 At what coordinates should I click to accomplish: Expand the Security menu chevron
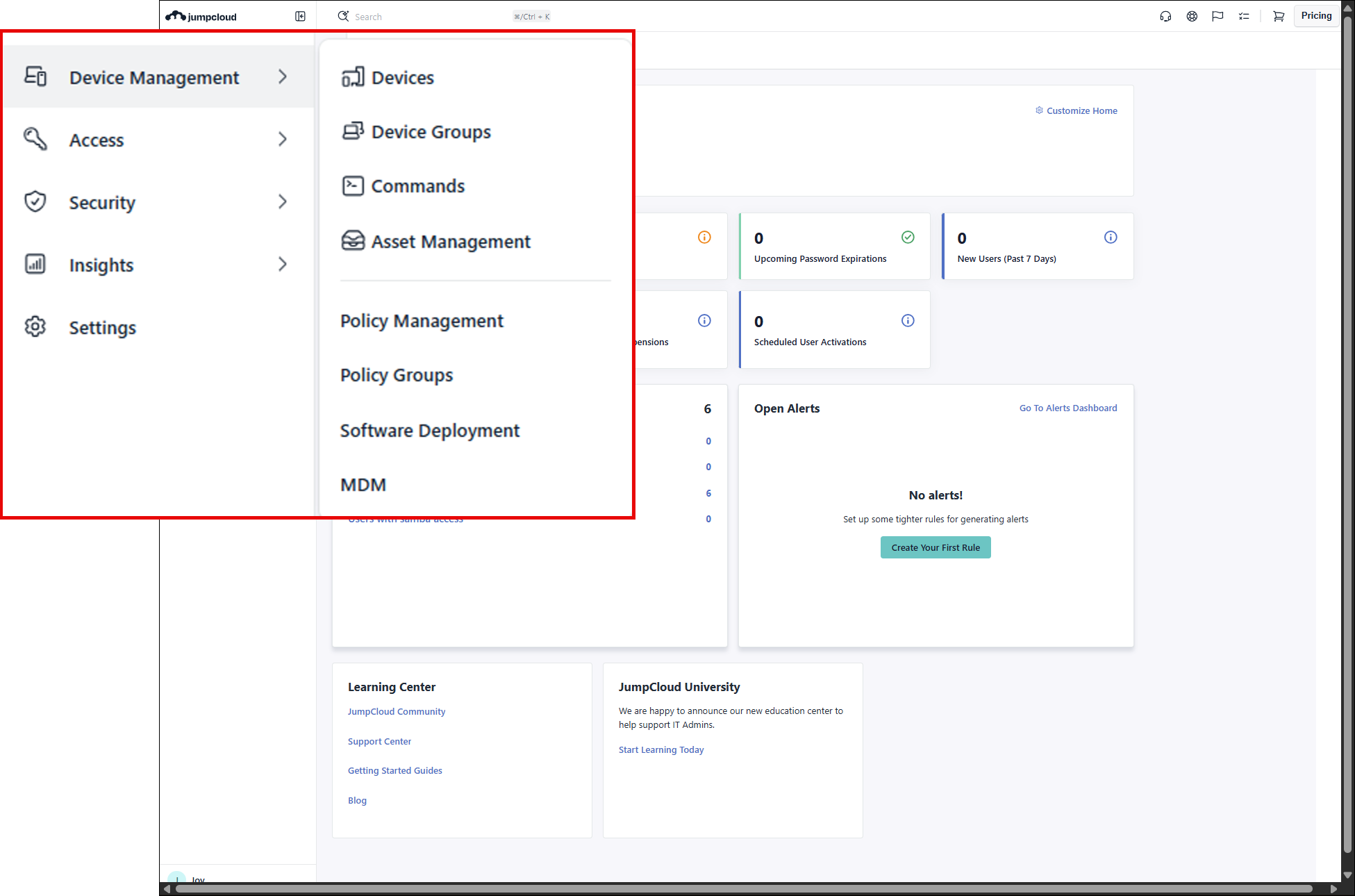point(282,202)
